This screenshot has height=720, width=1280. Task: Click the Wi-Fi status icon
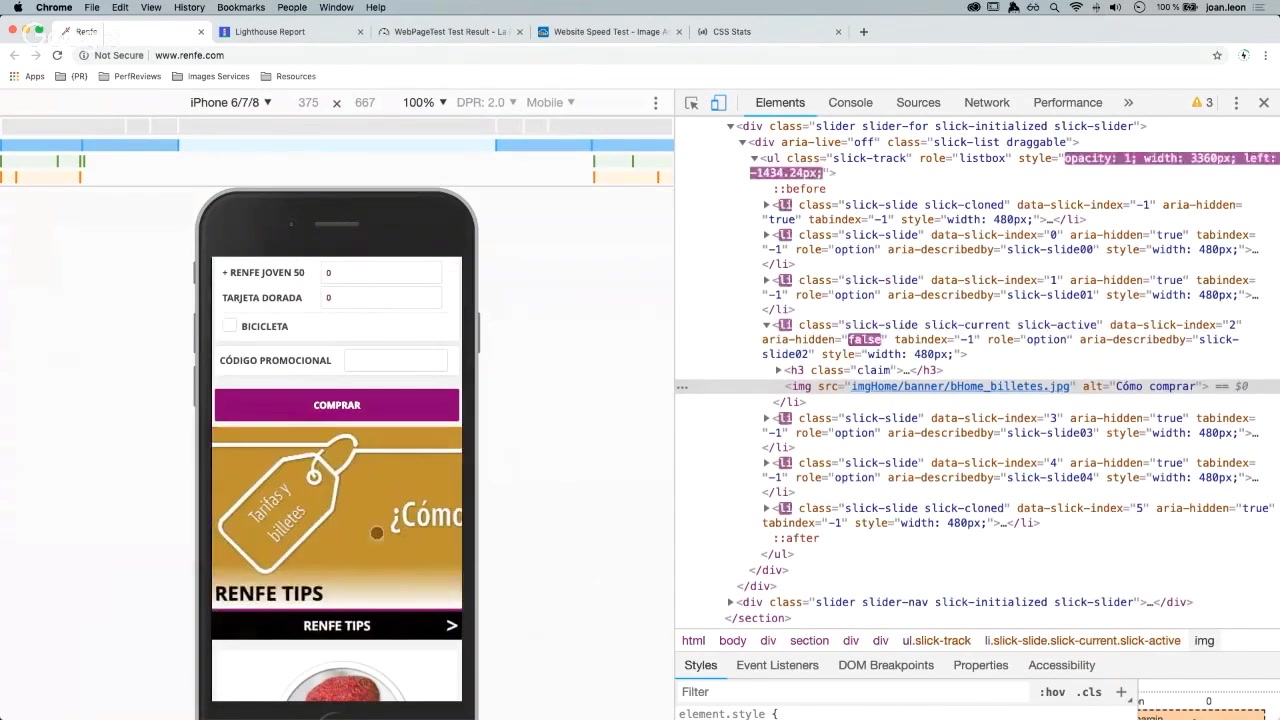pos(1076,7)
